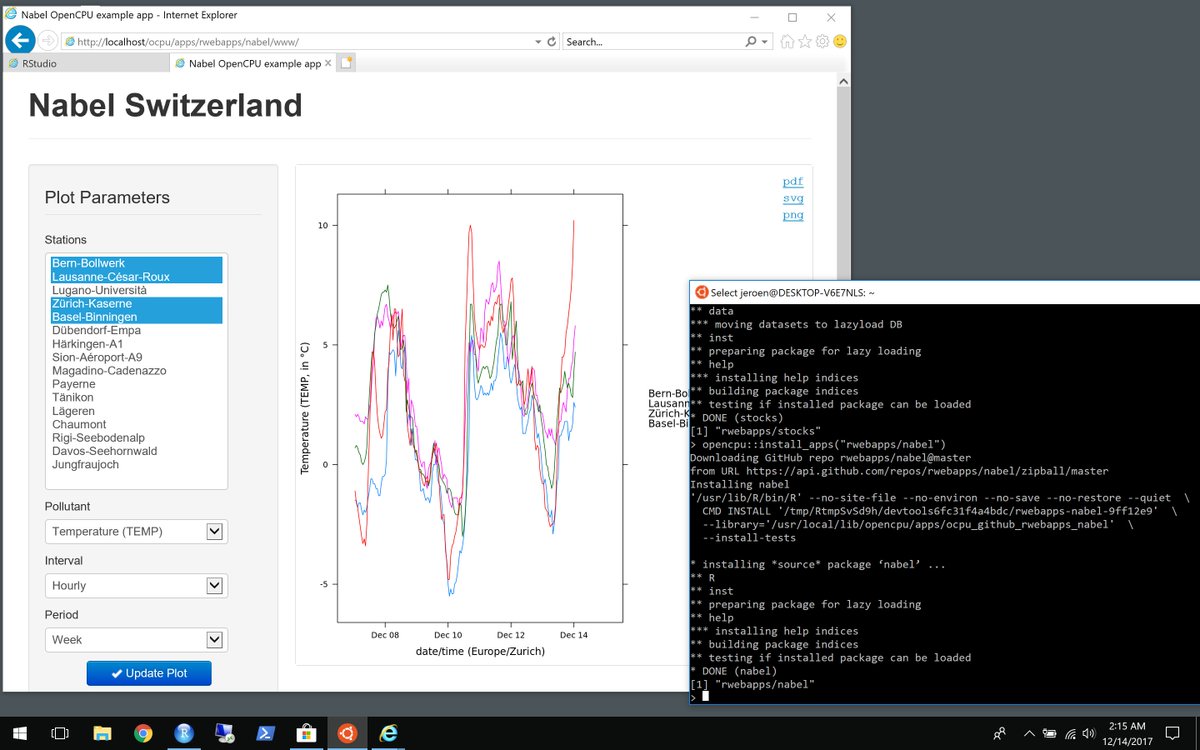
Task: Close the Nabel OpenCPU example app tab
Action: 330,63
